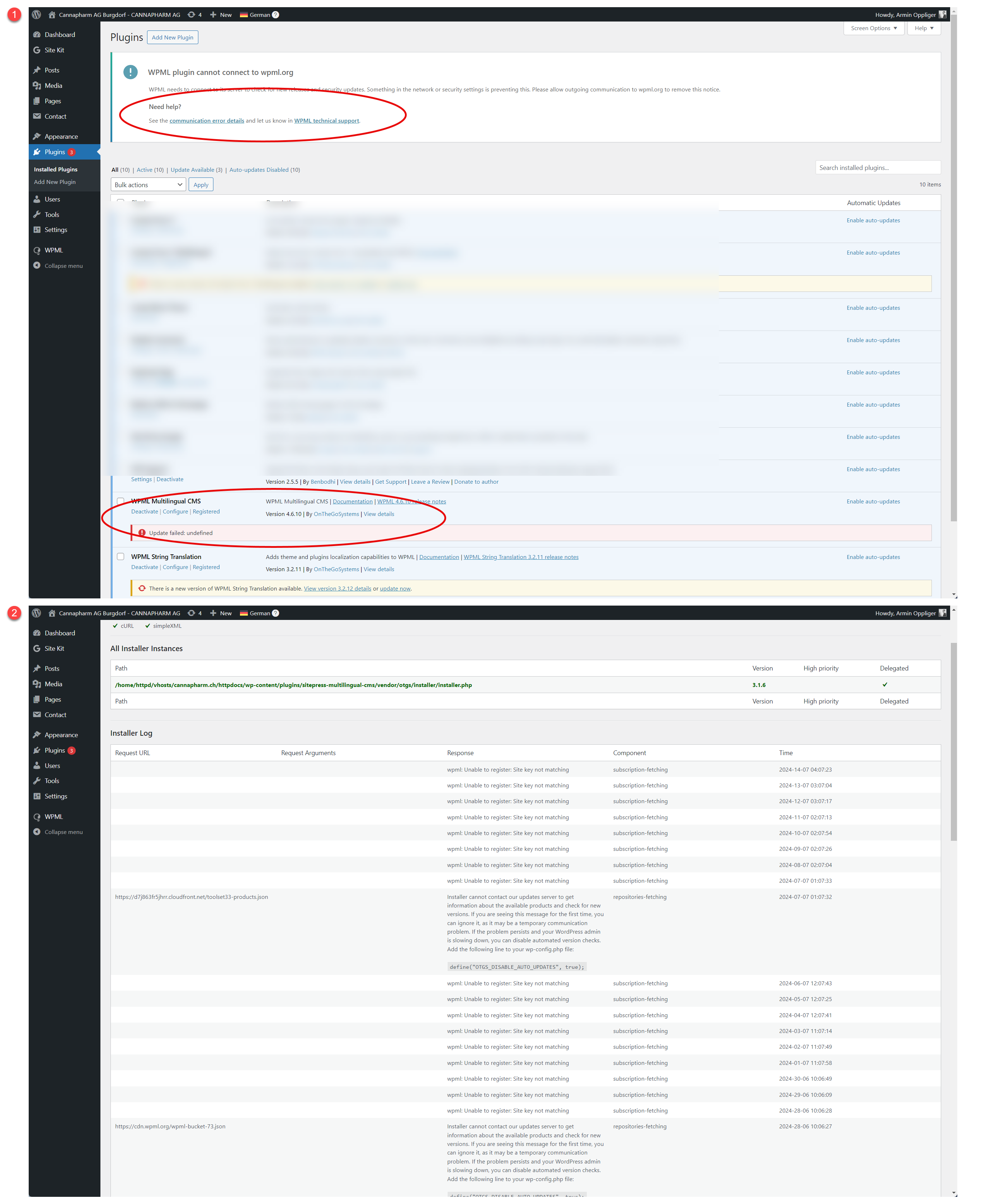
Task: Click the Posts pin icon in the Plugins page sidebar
Action: point(37,70)
